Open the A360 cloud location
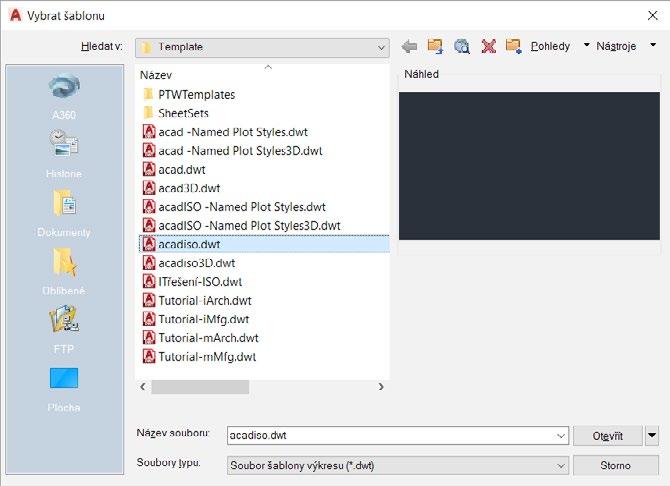670x486 pixels. (64, 97)
